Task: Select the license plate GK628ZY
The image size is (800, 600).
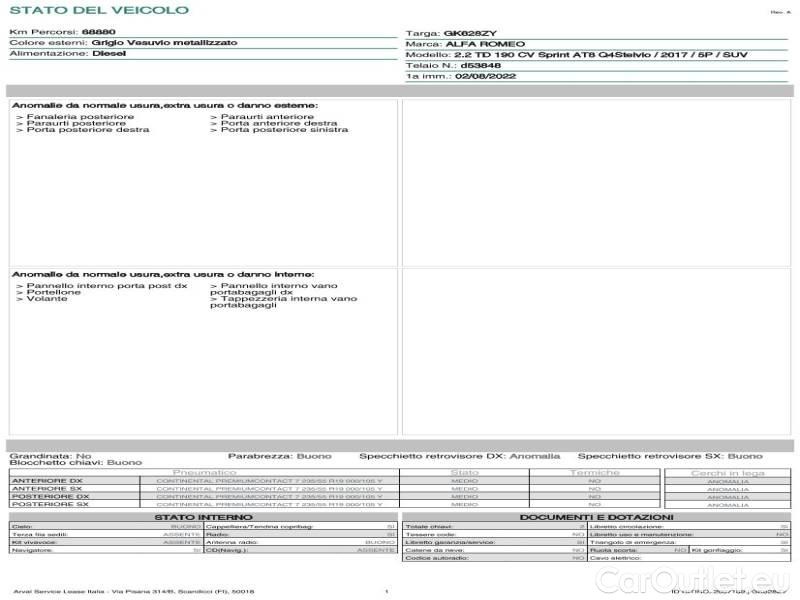Action: (x=470, y=33)
